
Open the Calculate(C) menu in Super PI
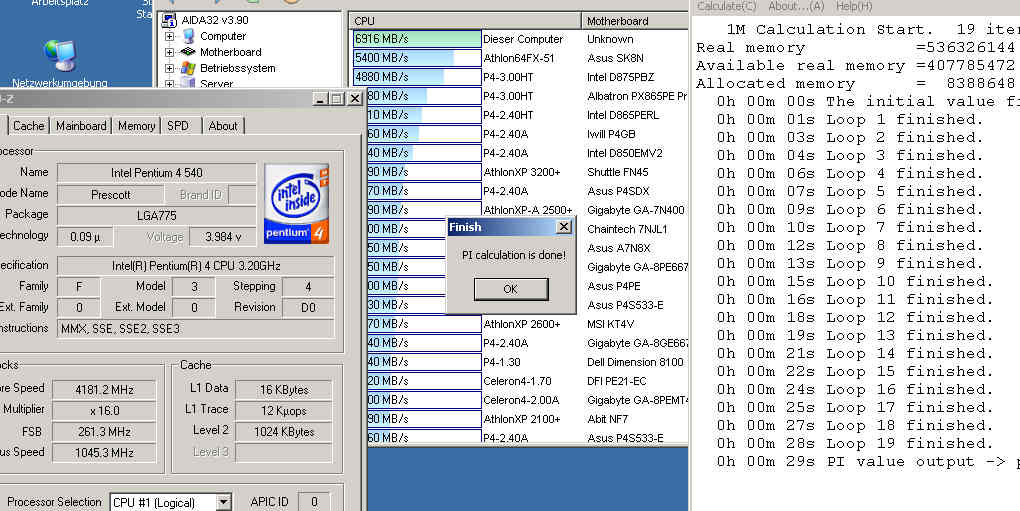[x=727, y=6]
